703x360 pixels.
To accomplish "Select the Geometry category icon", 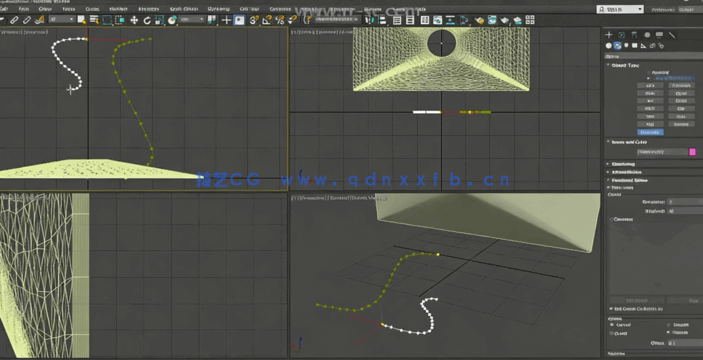I will coord(608,46).
